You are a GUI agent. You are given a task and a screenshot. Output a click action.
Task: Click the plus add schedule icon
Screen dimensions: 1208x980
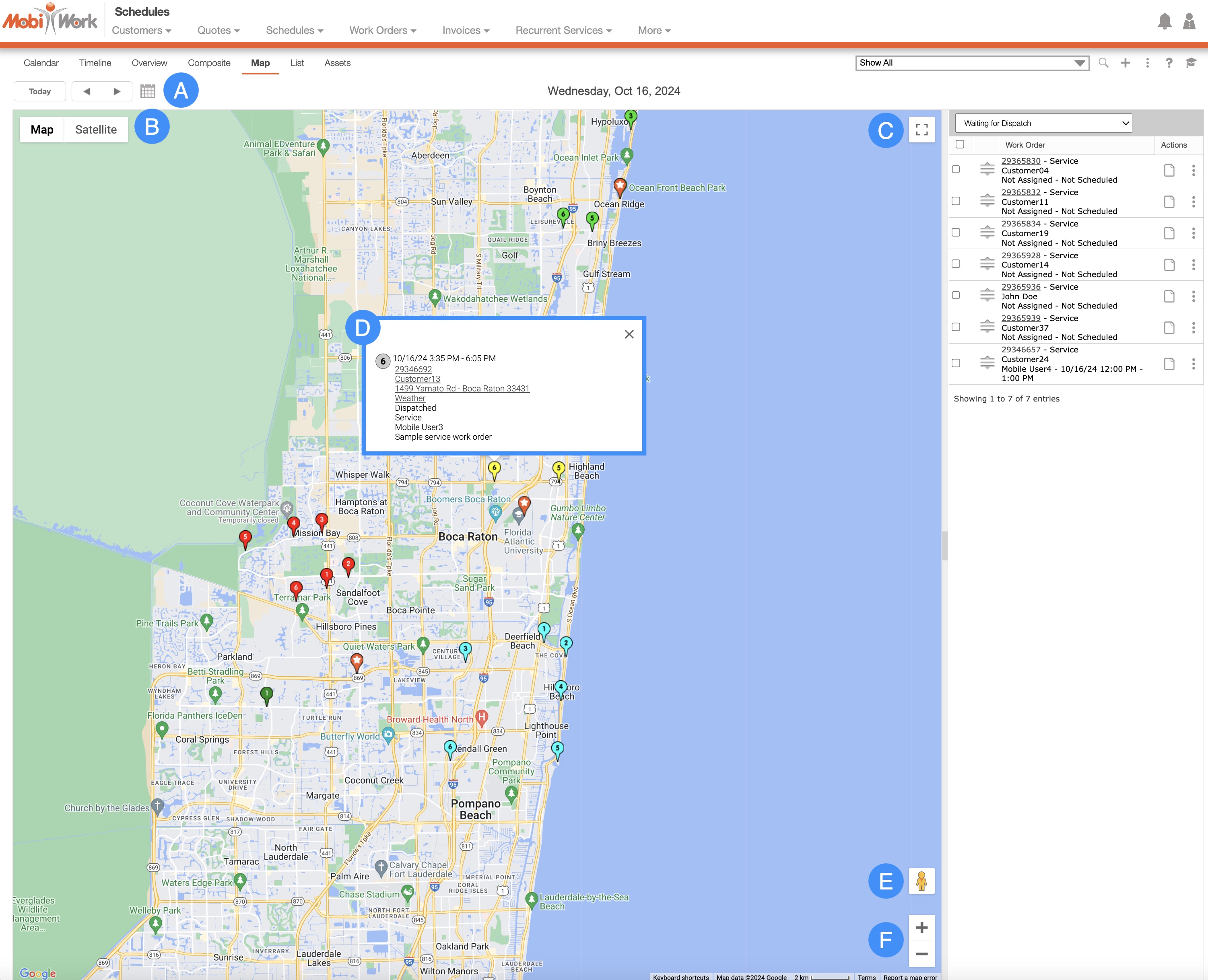[1125, 63]
